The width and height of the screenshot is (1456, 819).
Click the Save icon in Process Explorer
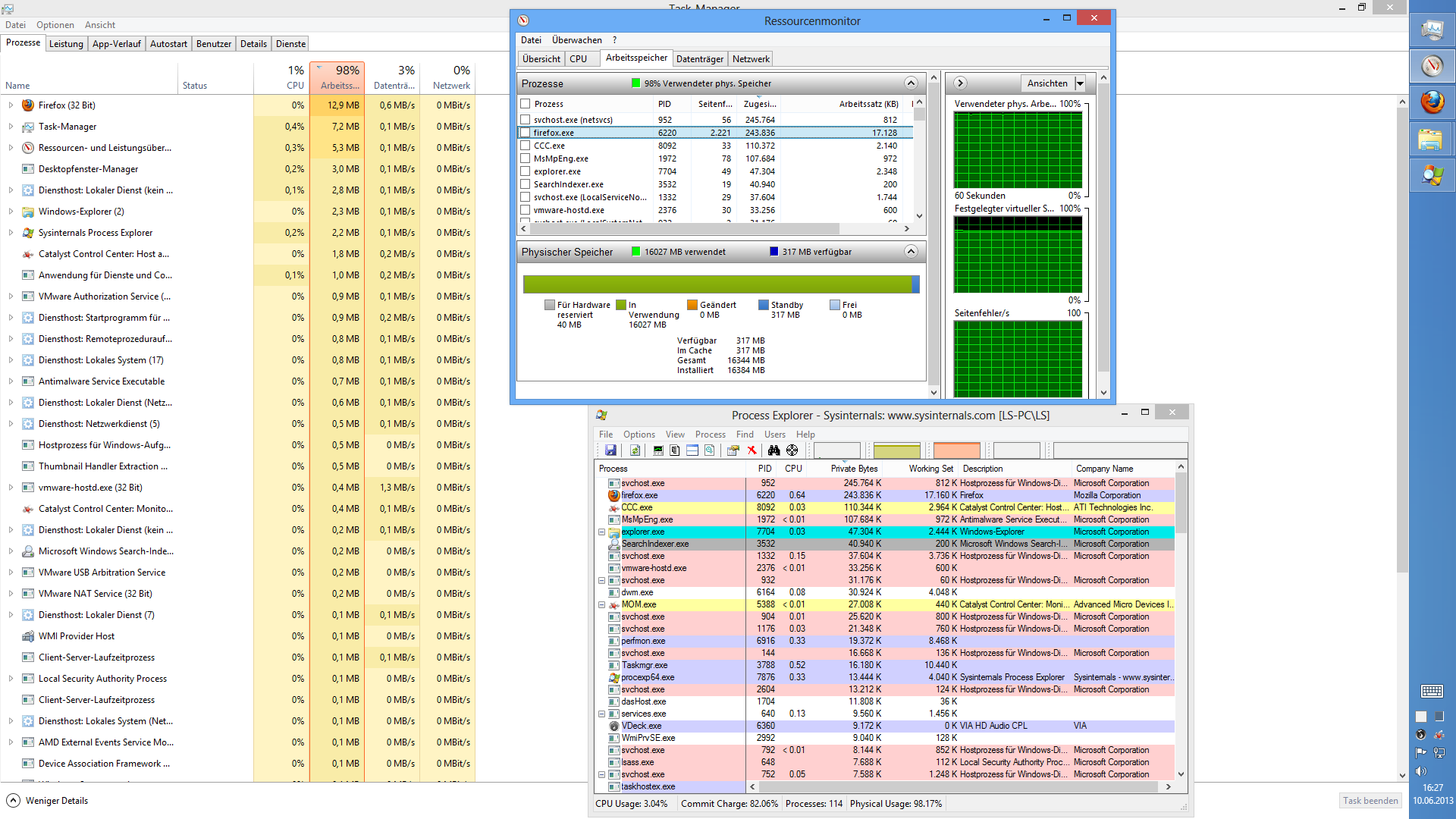tap(610, 450)
